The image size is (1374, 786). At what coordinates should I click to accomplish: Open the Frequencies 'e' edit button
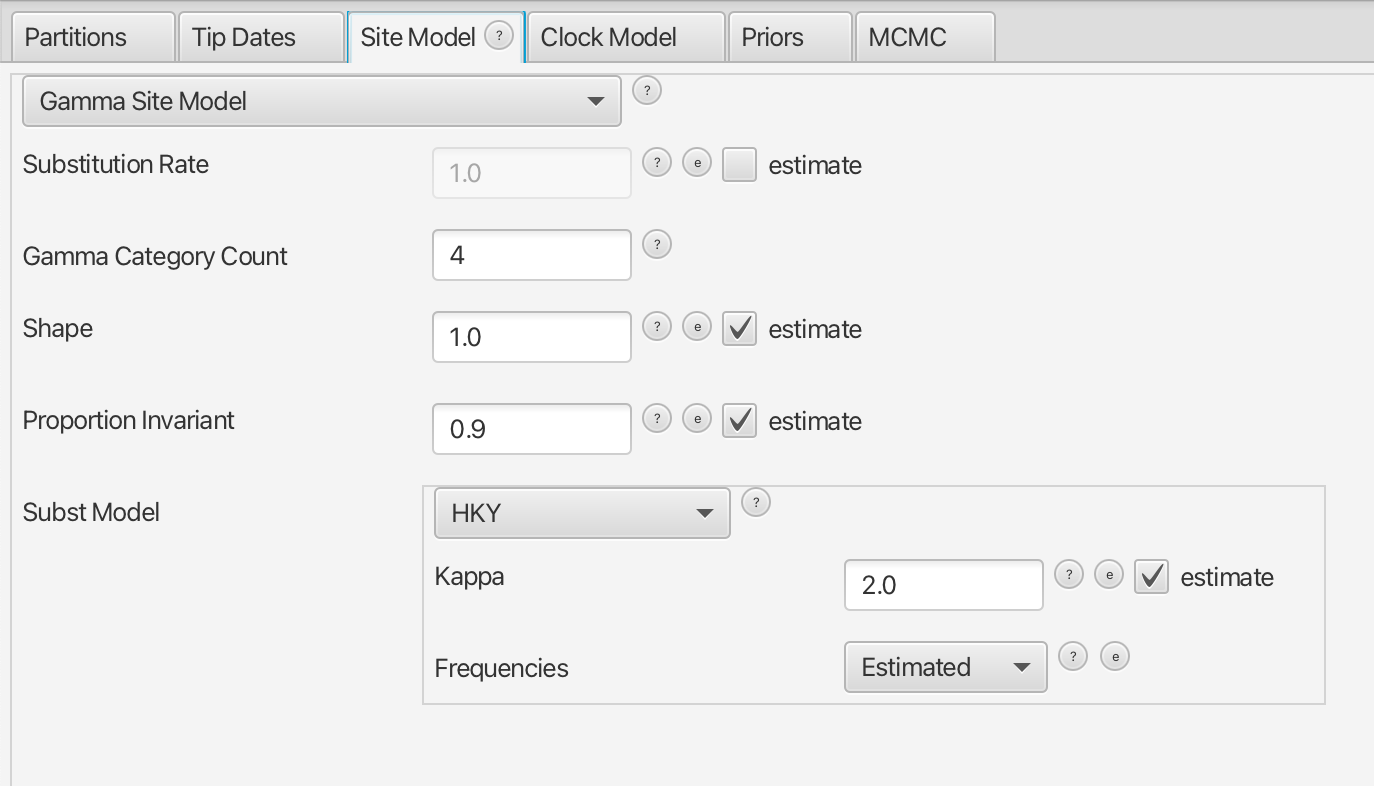[1115, 657]
